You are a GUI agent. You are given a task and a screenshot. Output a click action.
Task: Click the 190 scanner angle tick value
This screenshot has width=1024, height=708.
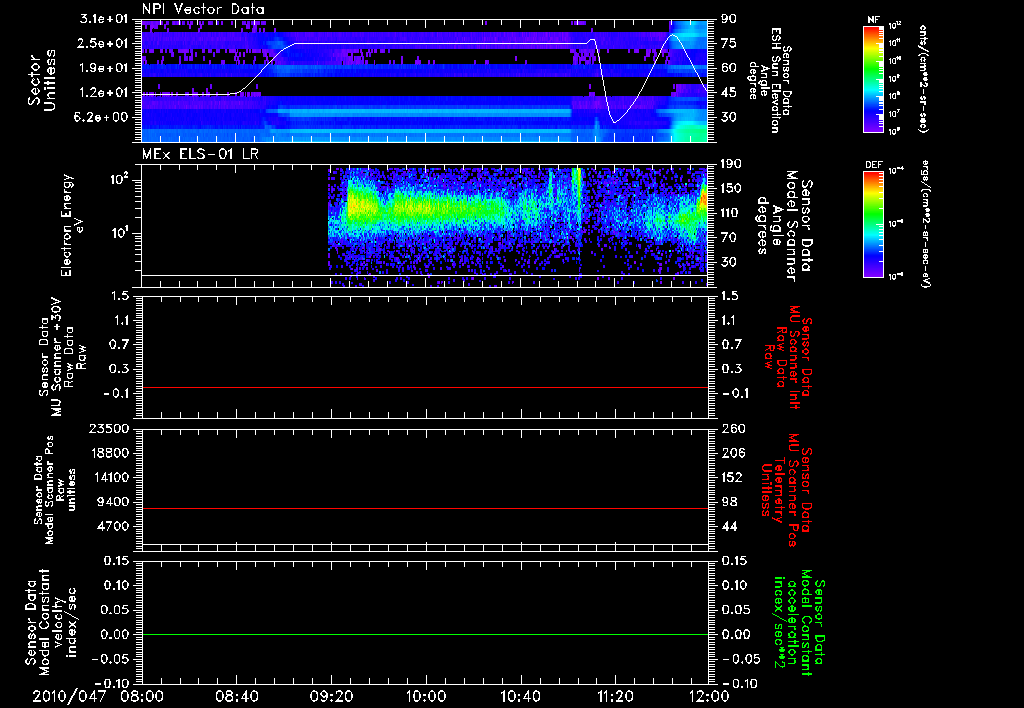(731, 164)
